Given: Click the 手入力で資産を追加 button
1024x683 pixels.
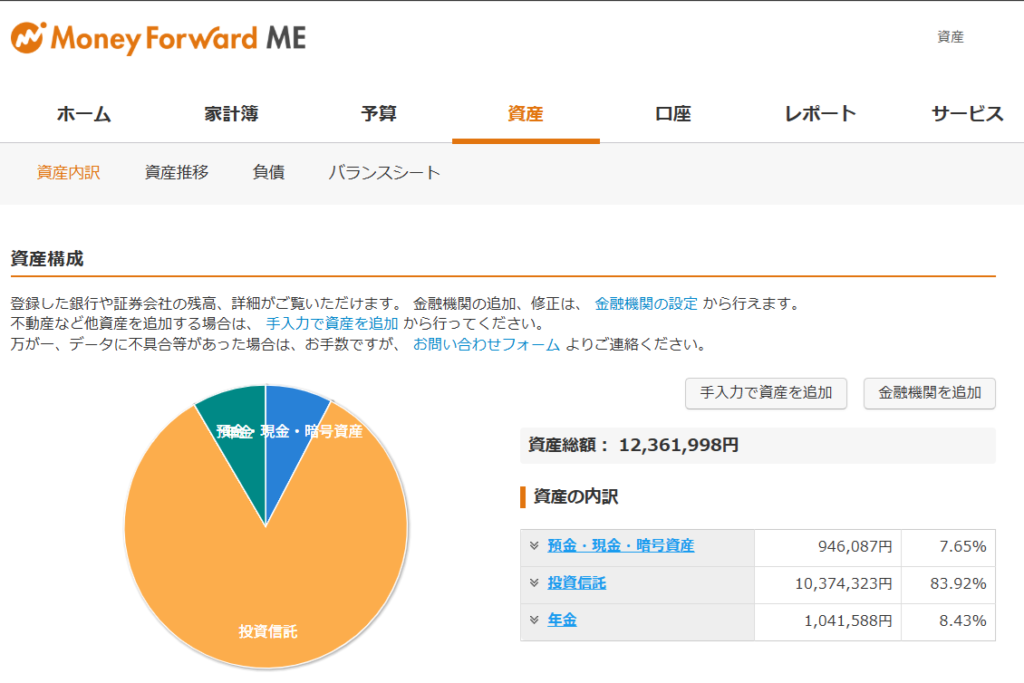Looking at the screenshot, I should click(766, 393).
